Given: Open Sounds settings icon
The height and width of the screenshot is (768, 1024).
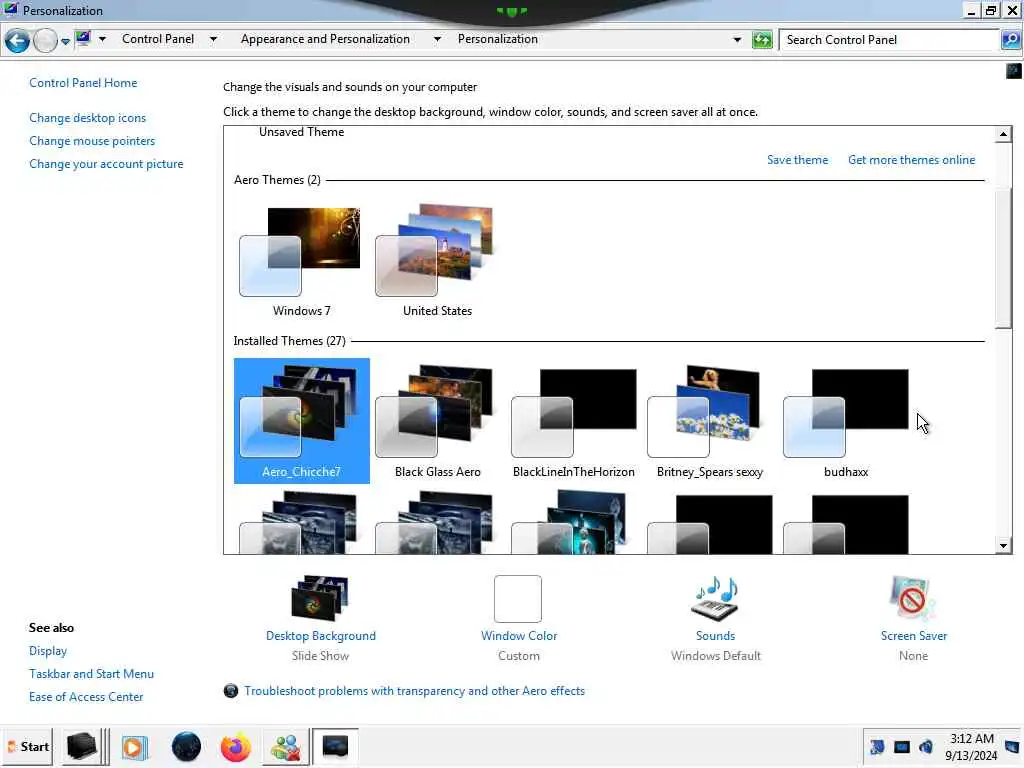Looking at the screenshot, I should (715, 598).
